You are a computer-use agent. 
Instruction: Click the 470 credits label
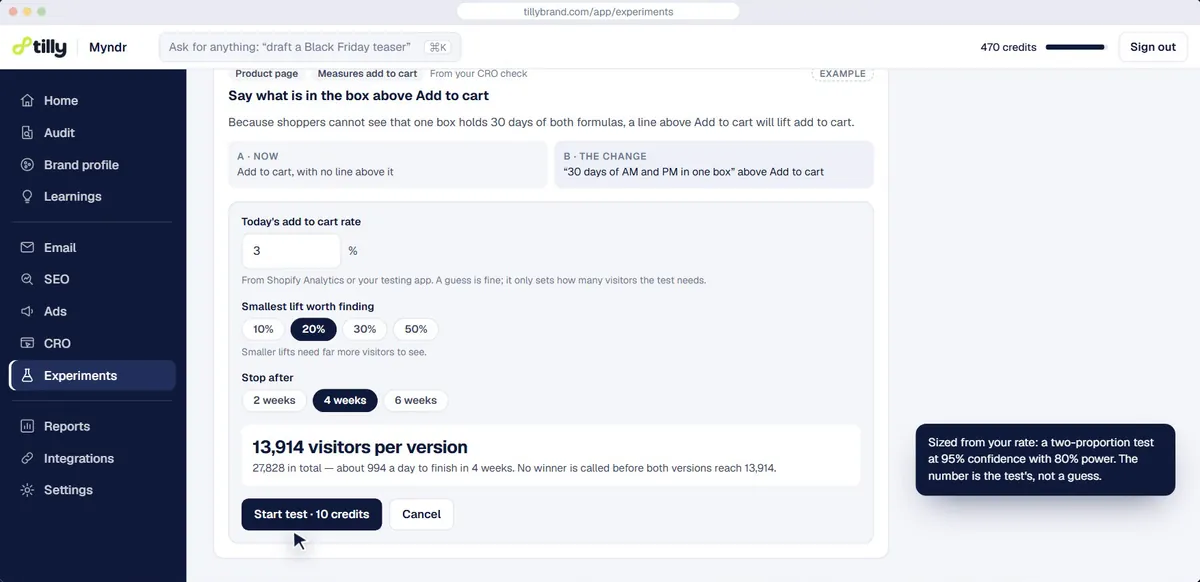tap(1008, 47)
